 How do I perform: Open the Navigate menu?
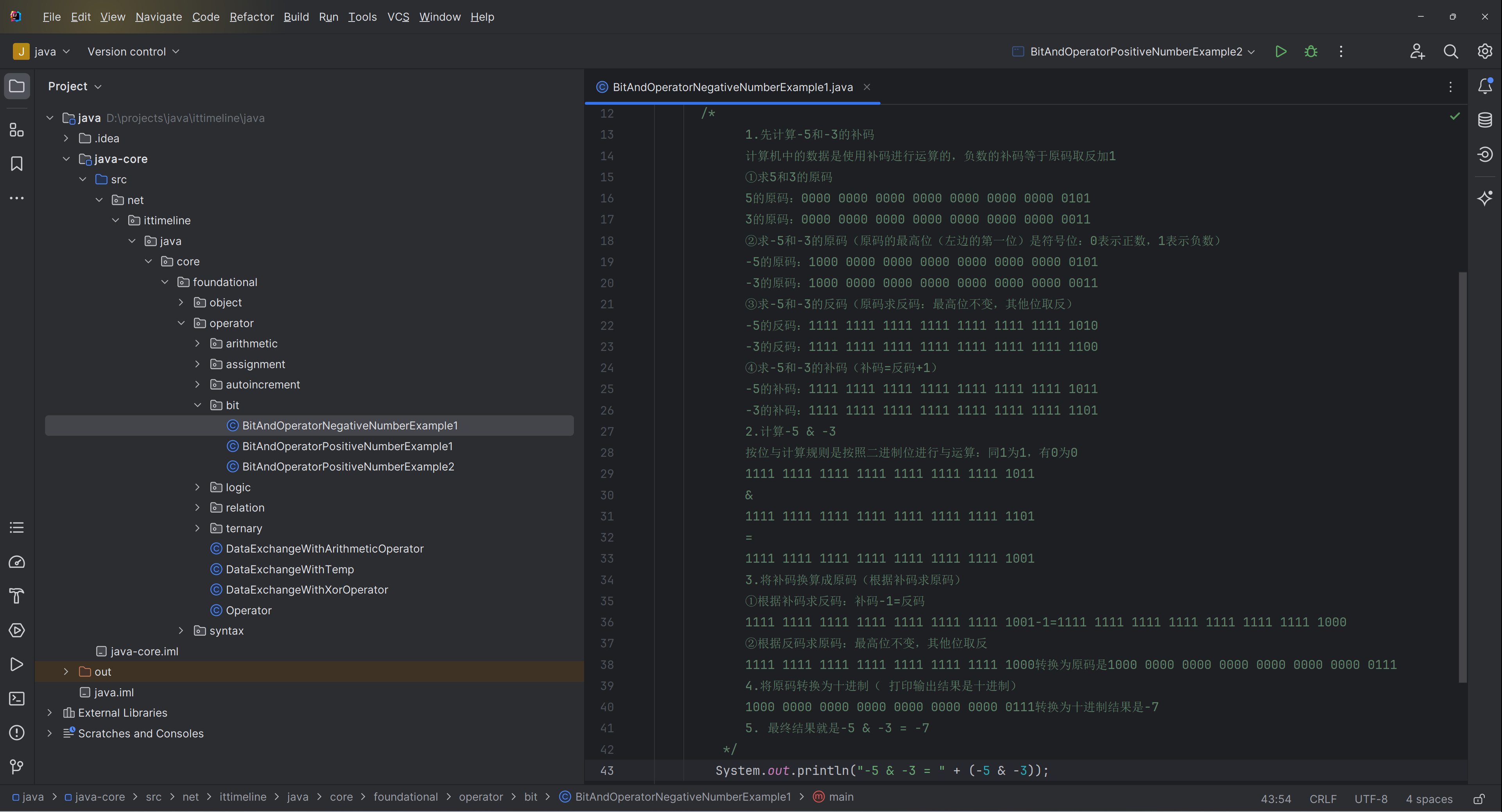coord(159,17)
